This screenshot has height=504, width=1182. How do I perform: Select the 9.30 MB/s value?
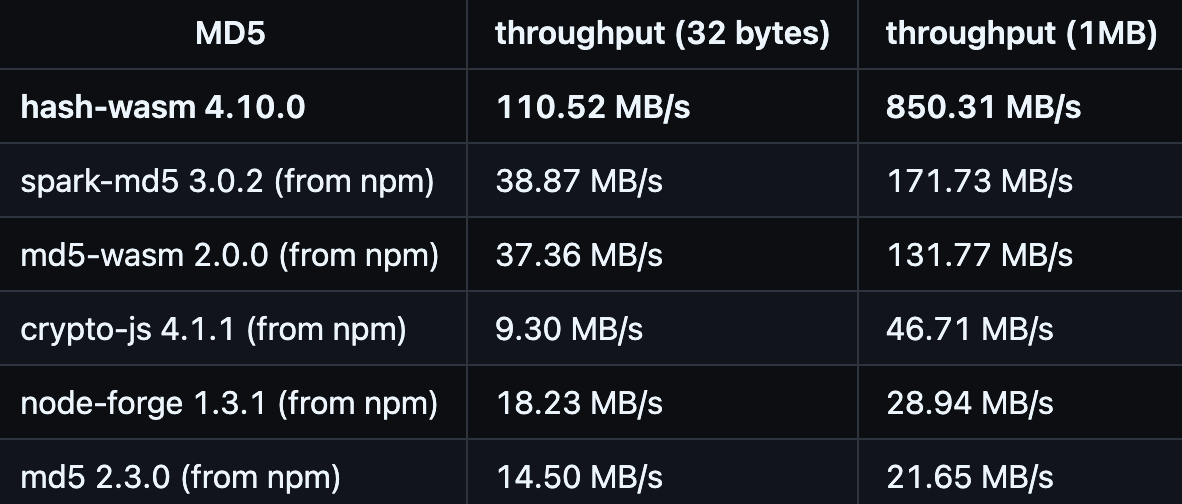(570, 329)
